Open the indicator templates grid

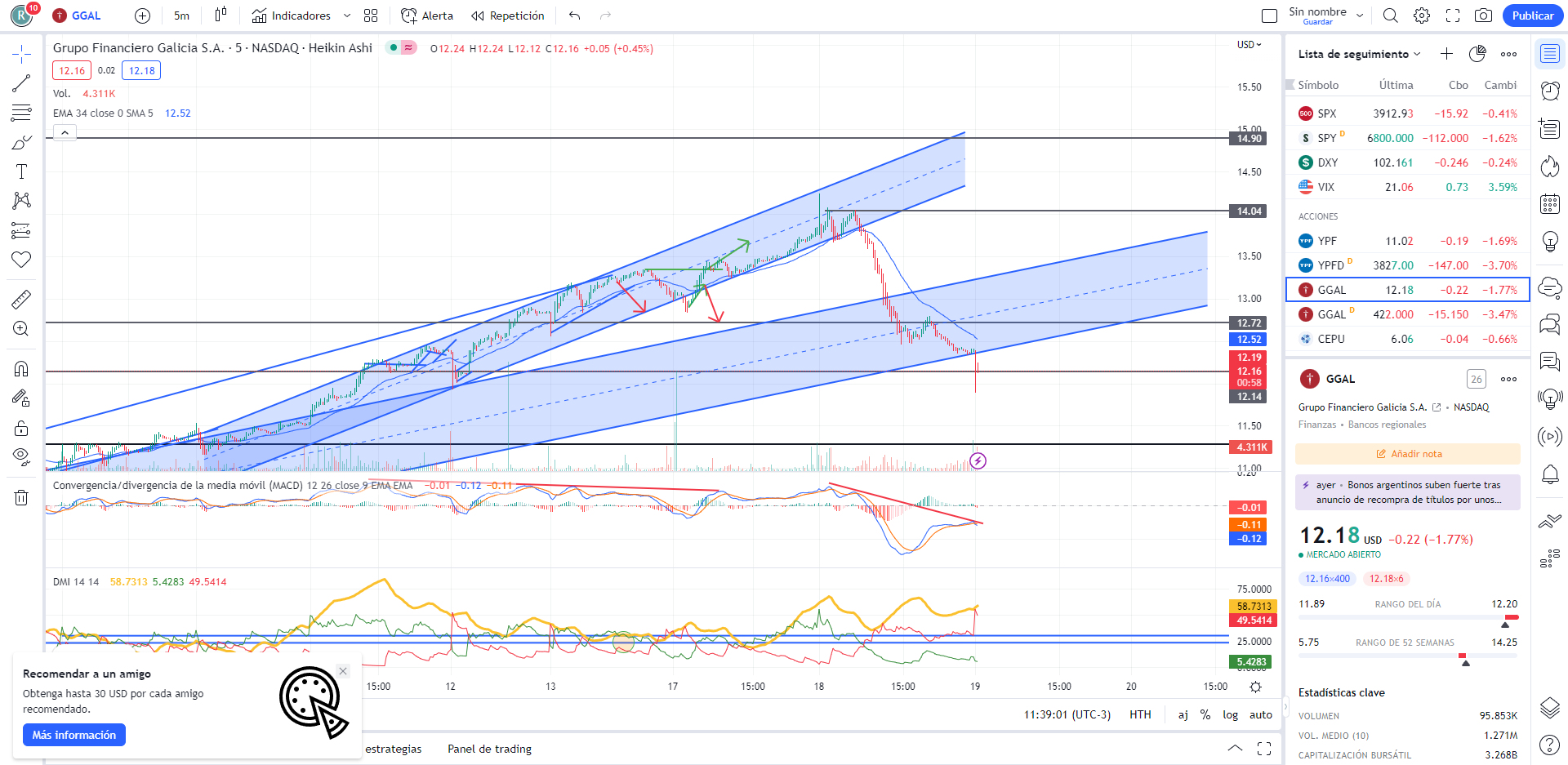click(371, 16)
